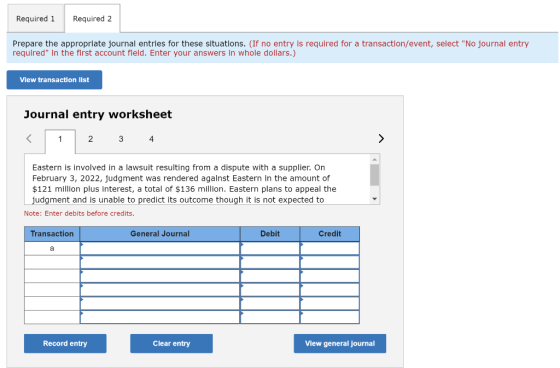Open General Journal account dropdown in fifth row
Image resolution: width=560 pixels, height=368 pixels.
click(160, 303)
